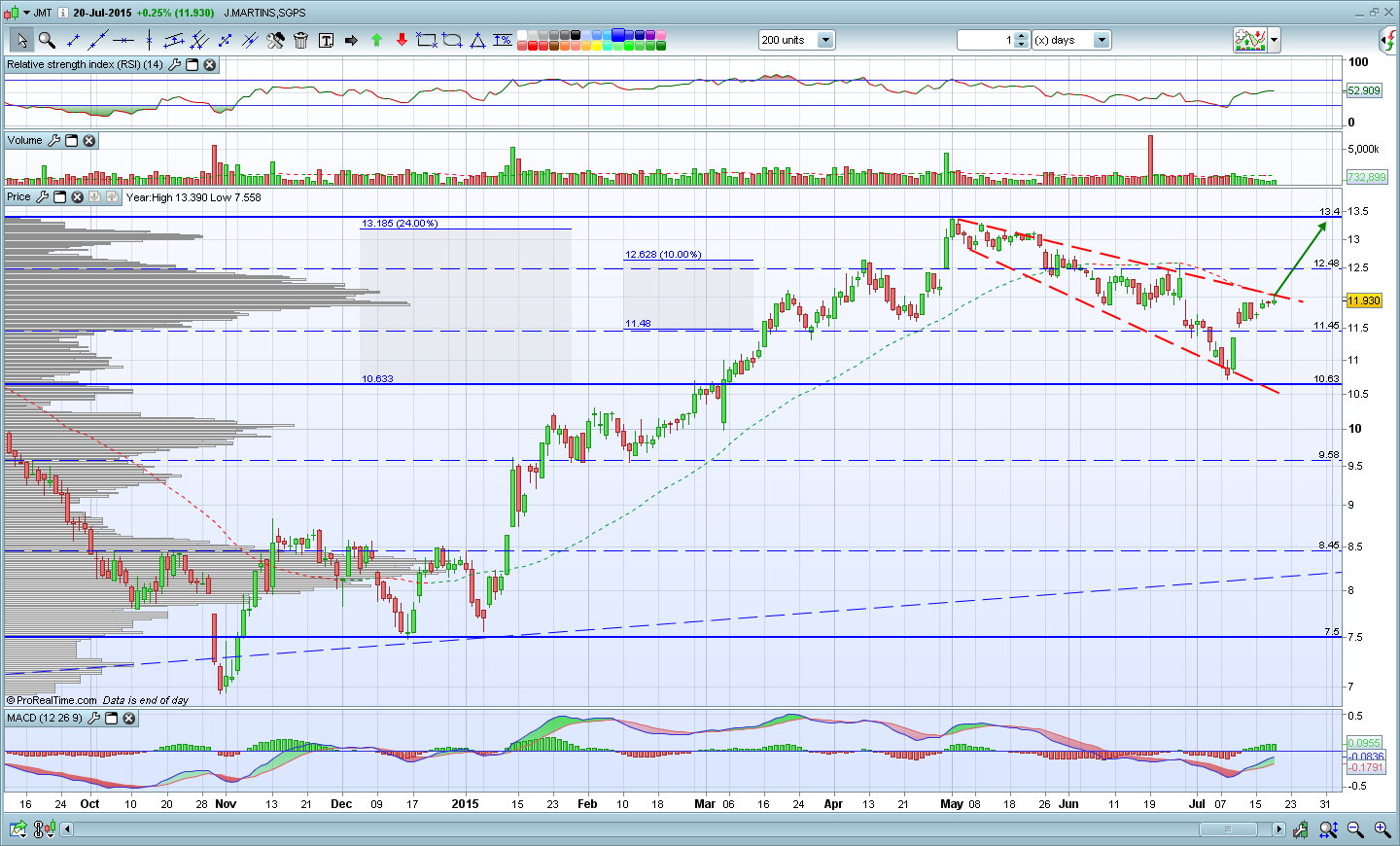Viewport: 1400px width, 846px height.
Task: Open RSI indicator wrench settings
Action: click(174, 64)
